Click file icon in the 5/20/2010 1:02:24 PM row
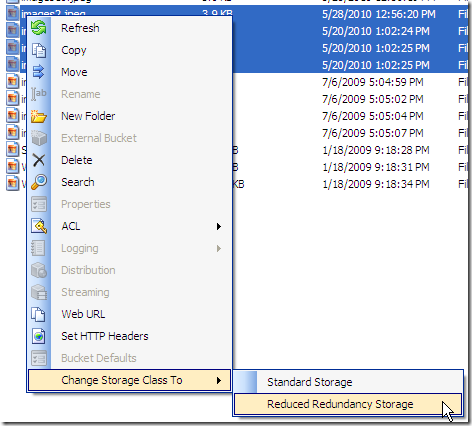The width and height of the screenshot is (472, 426). (x=12, y=30)
